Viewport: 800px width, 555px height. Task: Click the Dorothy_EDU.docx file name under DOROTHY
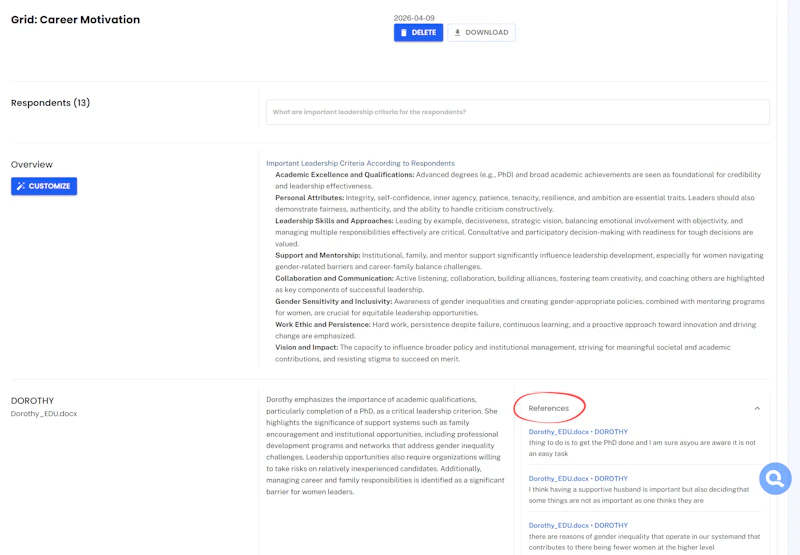coord(44,414)
